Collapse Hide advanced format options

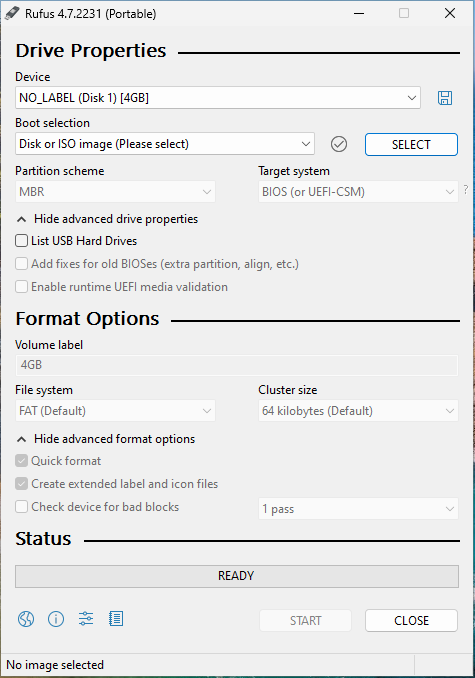106,439
